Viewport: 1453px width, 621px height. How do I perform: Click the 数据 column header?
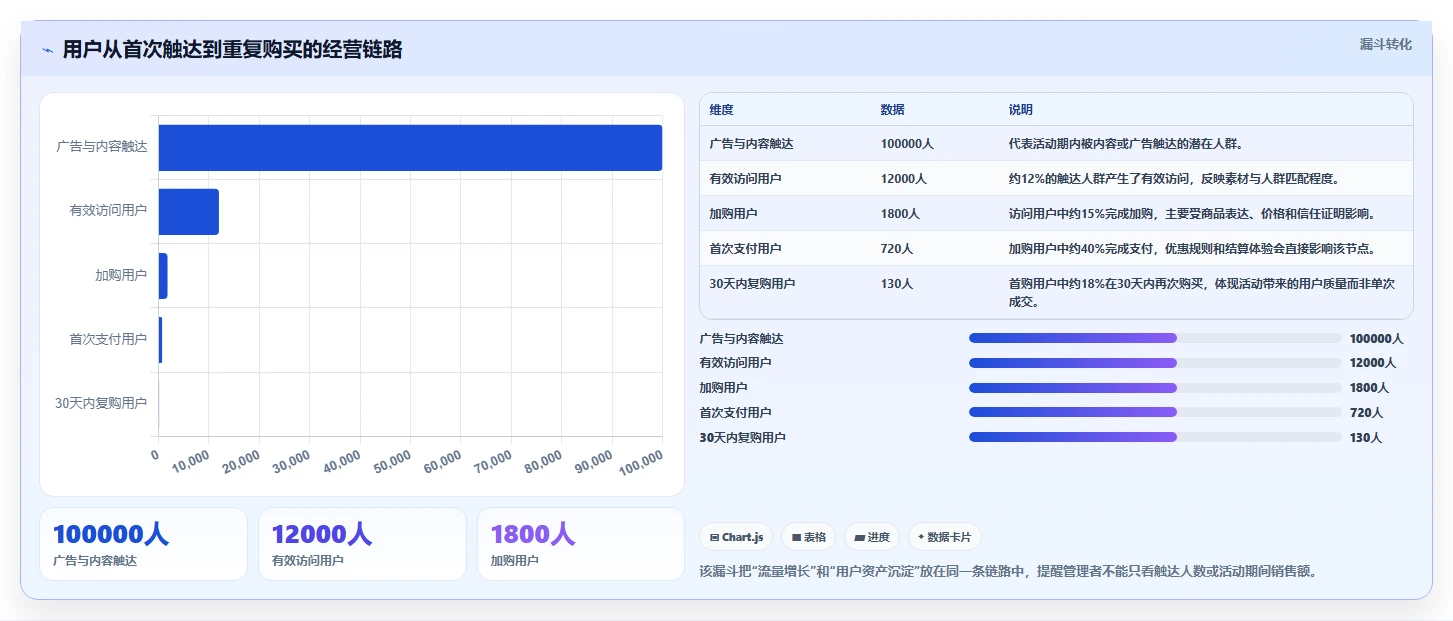tap(892, 110)
